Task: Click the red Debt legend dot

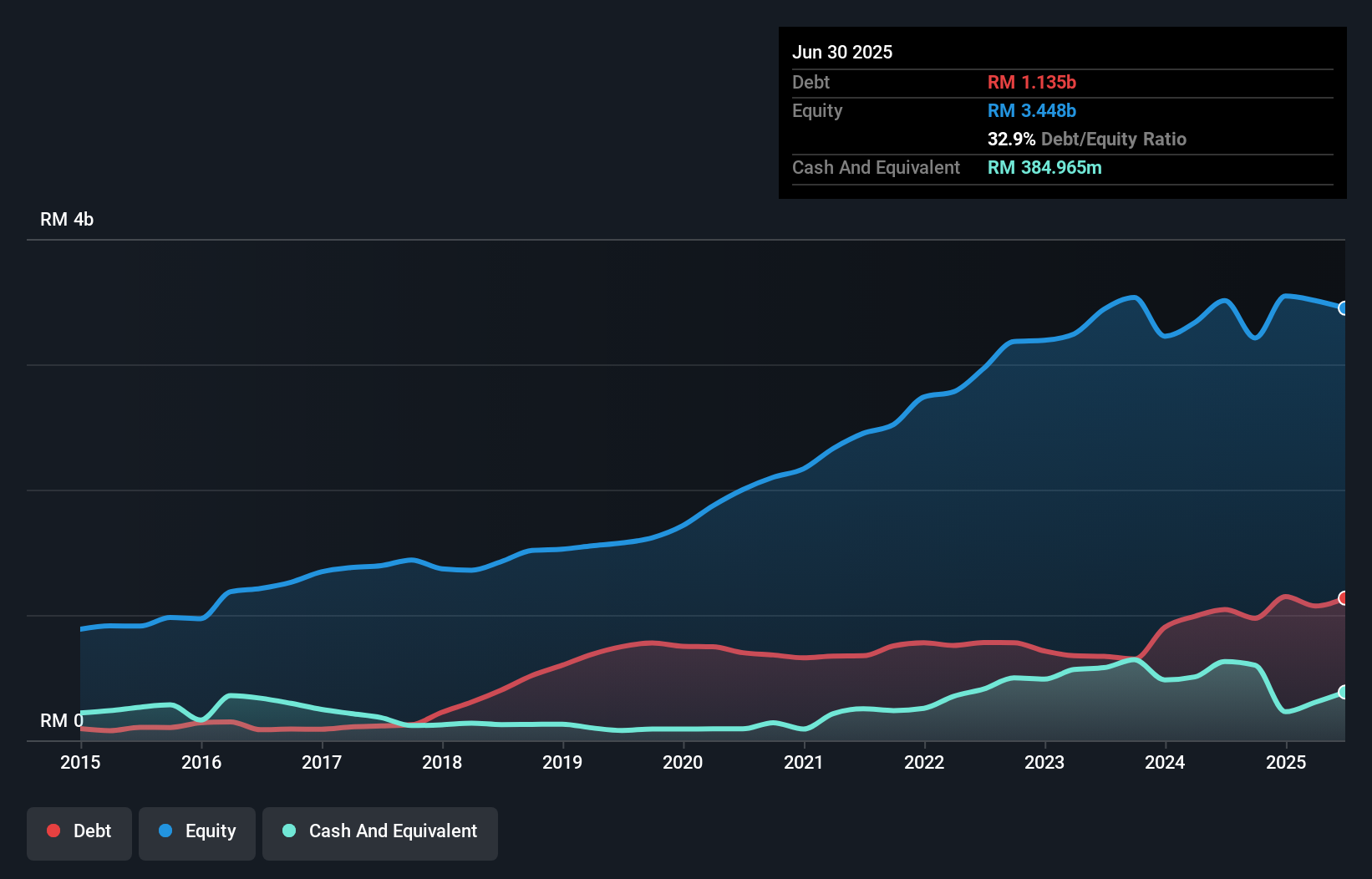Action: (x=53, y=831)
